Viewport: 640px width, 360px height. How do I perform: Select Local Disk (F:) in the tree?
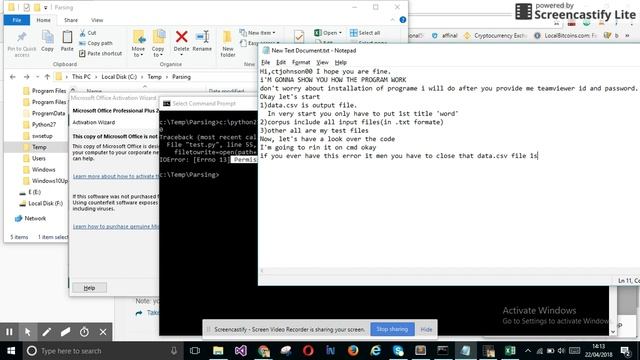coord(45,203)
